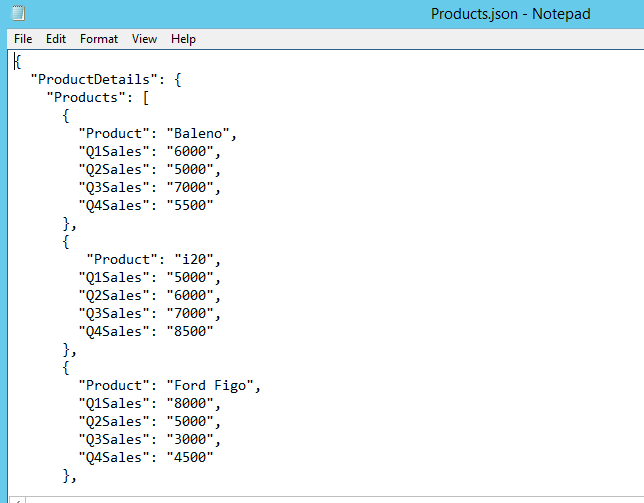This screenshot has height=503, width=644.
Task: Click the "Q2Sales": "5000" line under Ford Figo
Action: click(150, 422)
